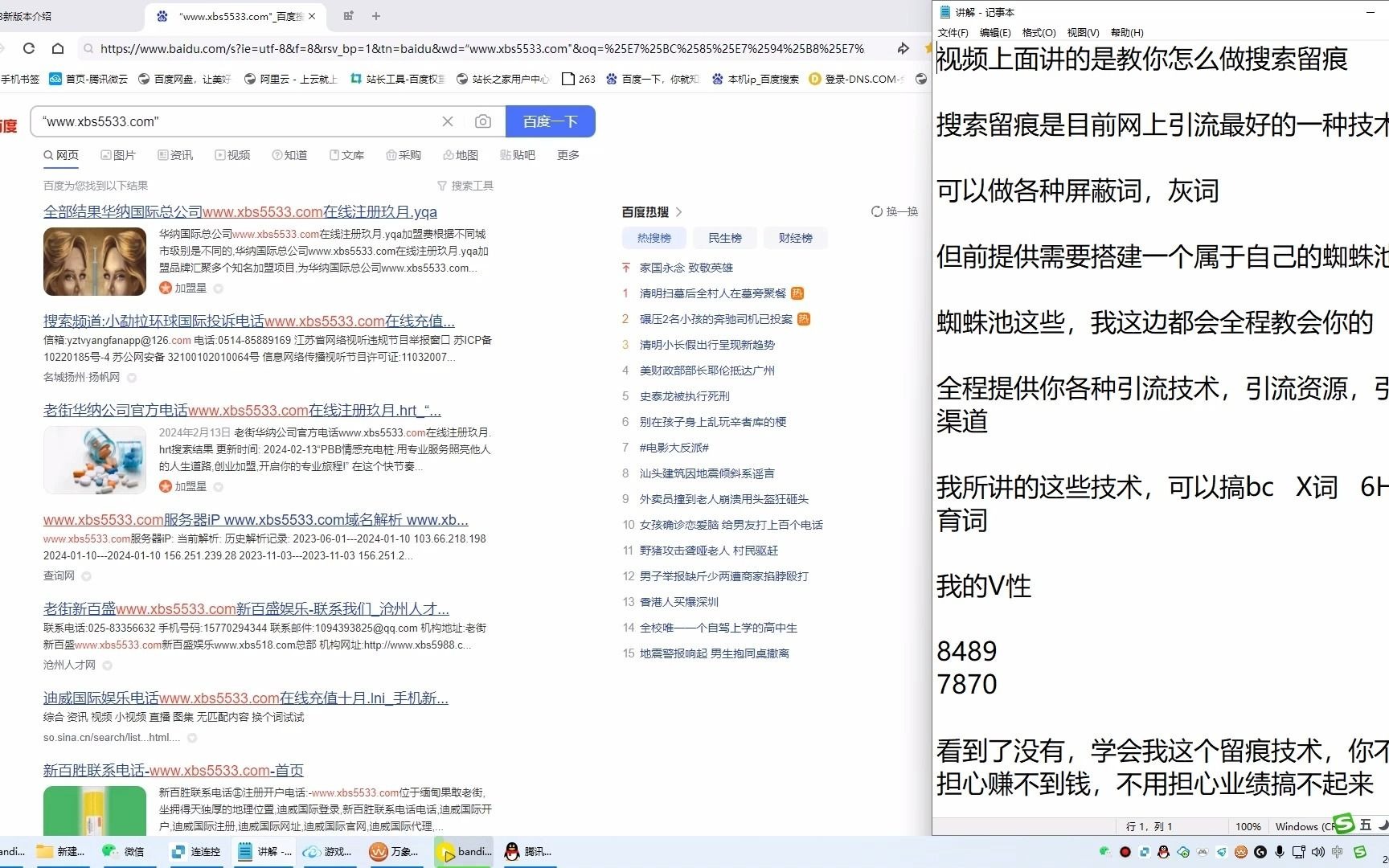This screenshot has width=1389, height=868.
Task: Open the 地图 search tab
Action: click(461, 155)
